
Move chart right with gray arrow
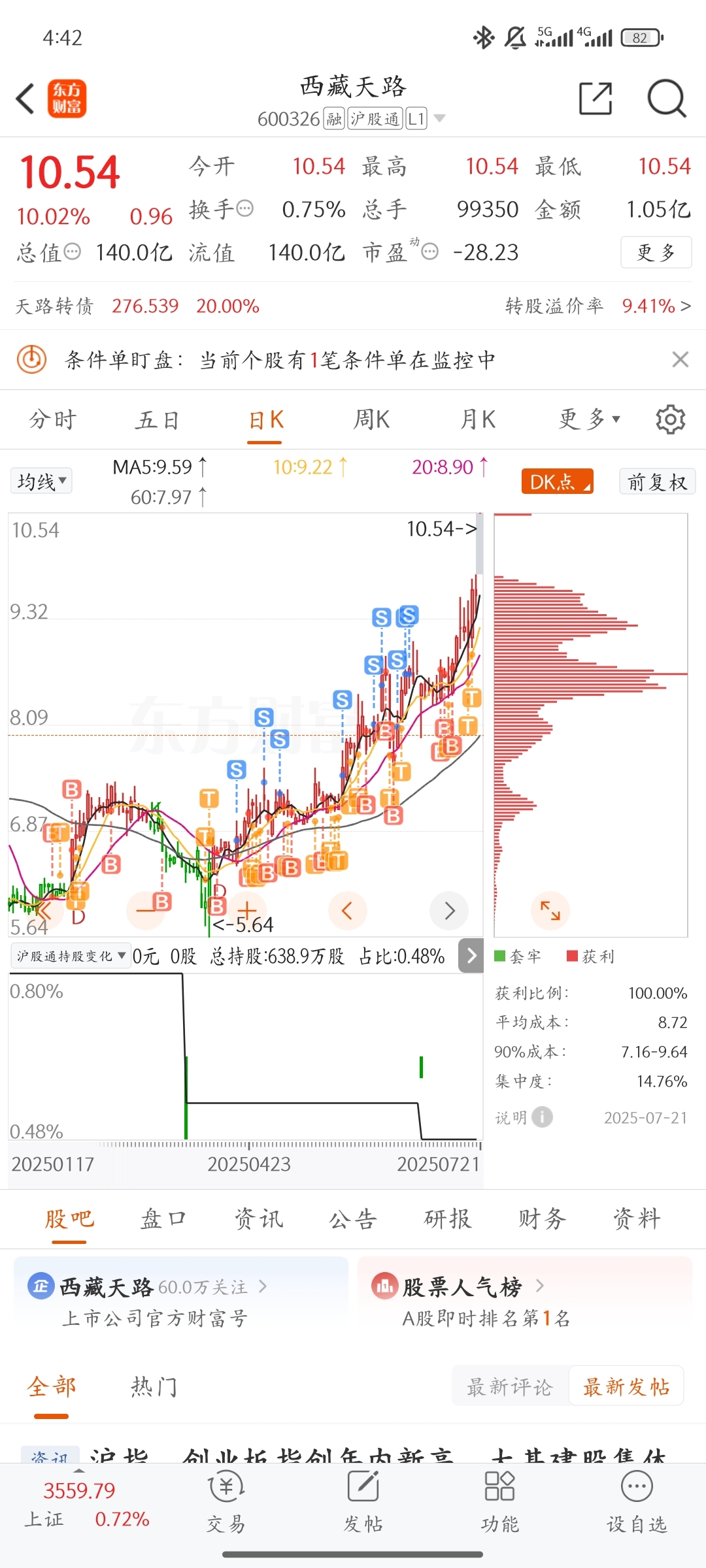click(449, 911)
